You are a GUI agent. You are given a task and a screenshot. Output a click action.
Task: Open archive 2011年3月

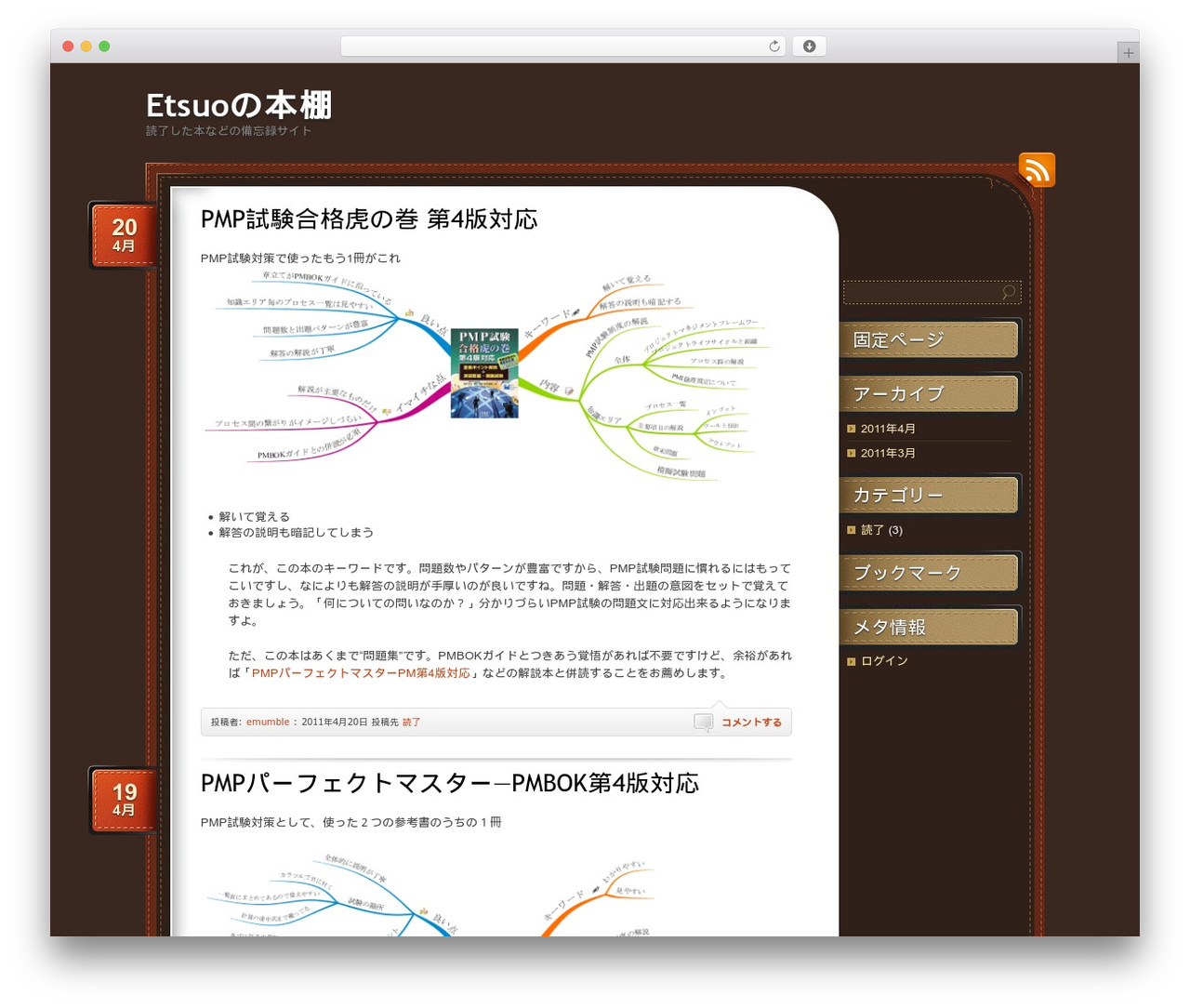888,453
